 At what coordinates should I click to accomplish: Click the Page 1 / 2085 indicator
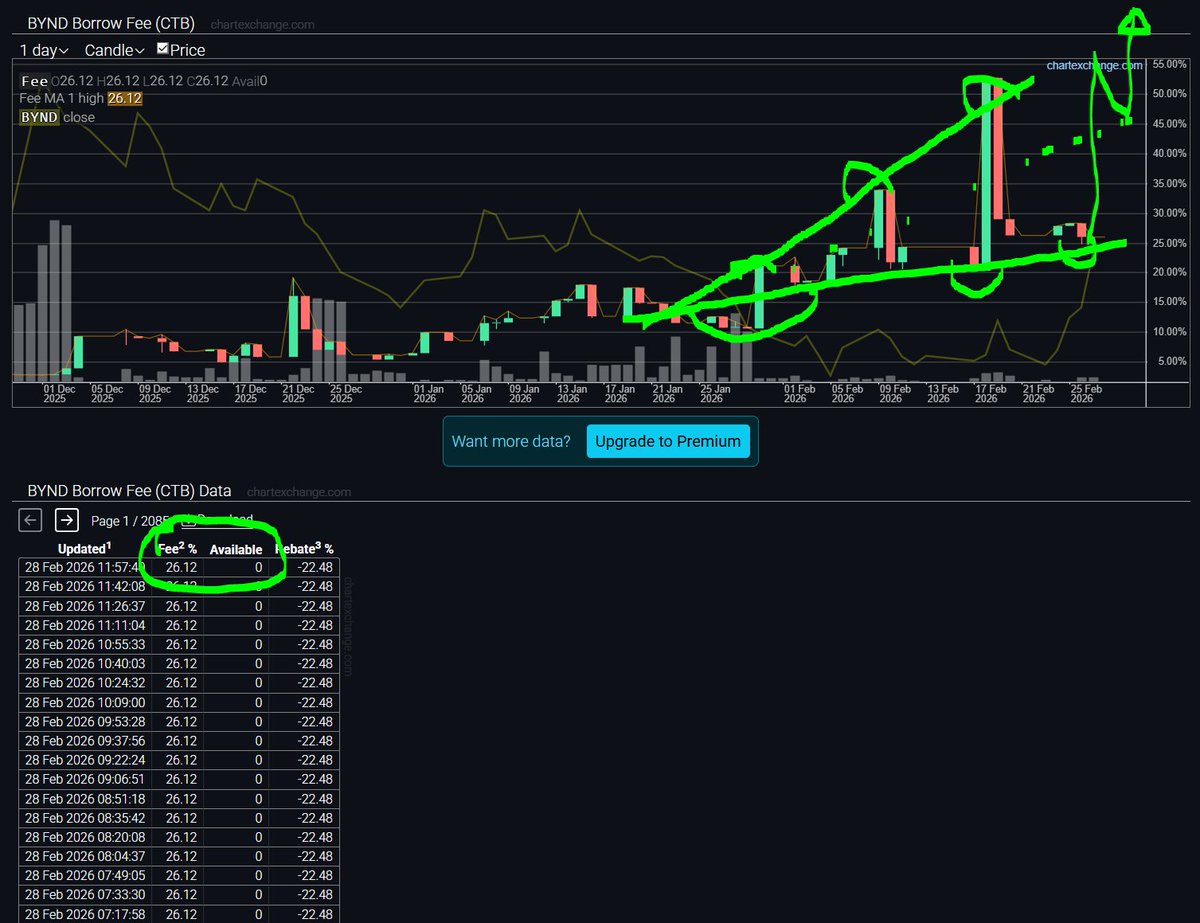[x=130, y=520]
